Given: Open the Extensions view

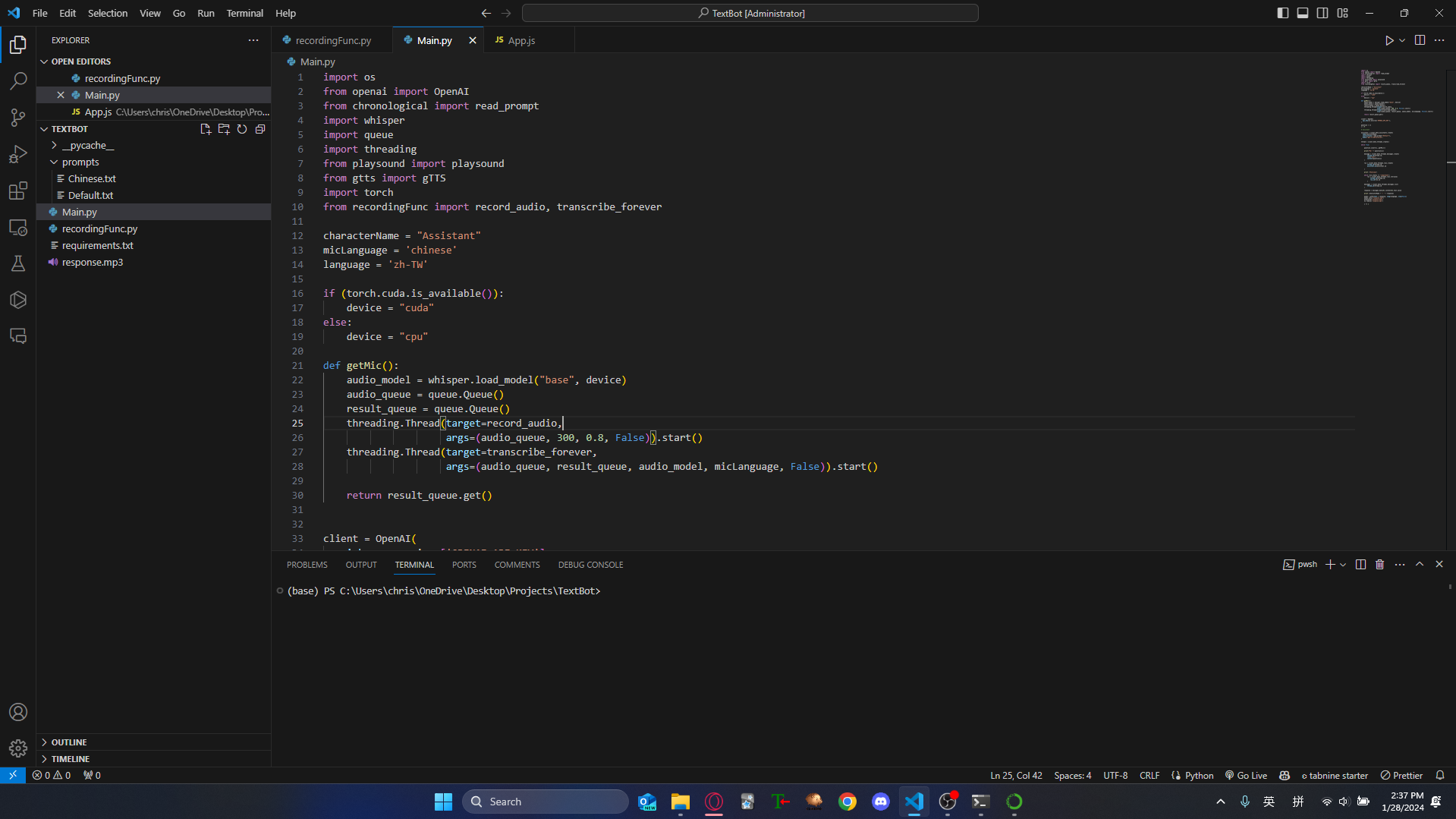Looking at the screenshot, I should click(18, 191).
